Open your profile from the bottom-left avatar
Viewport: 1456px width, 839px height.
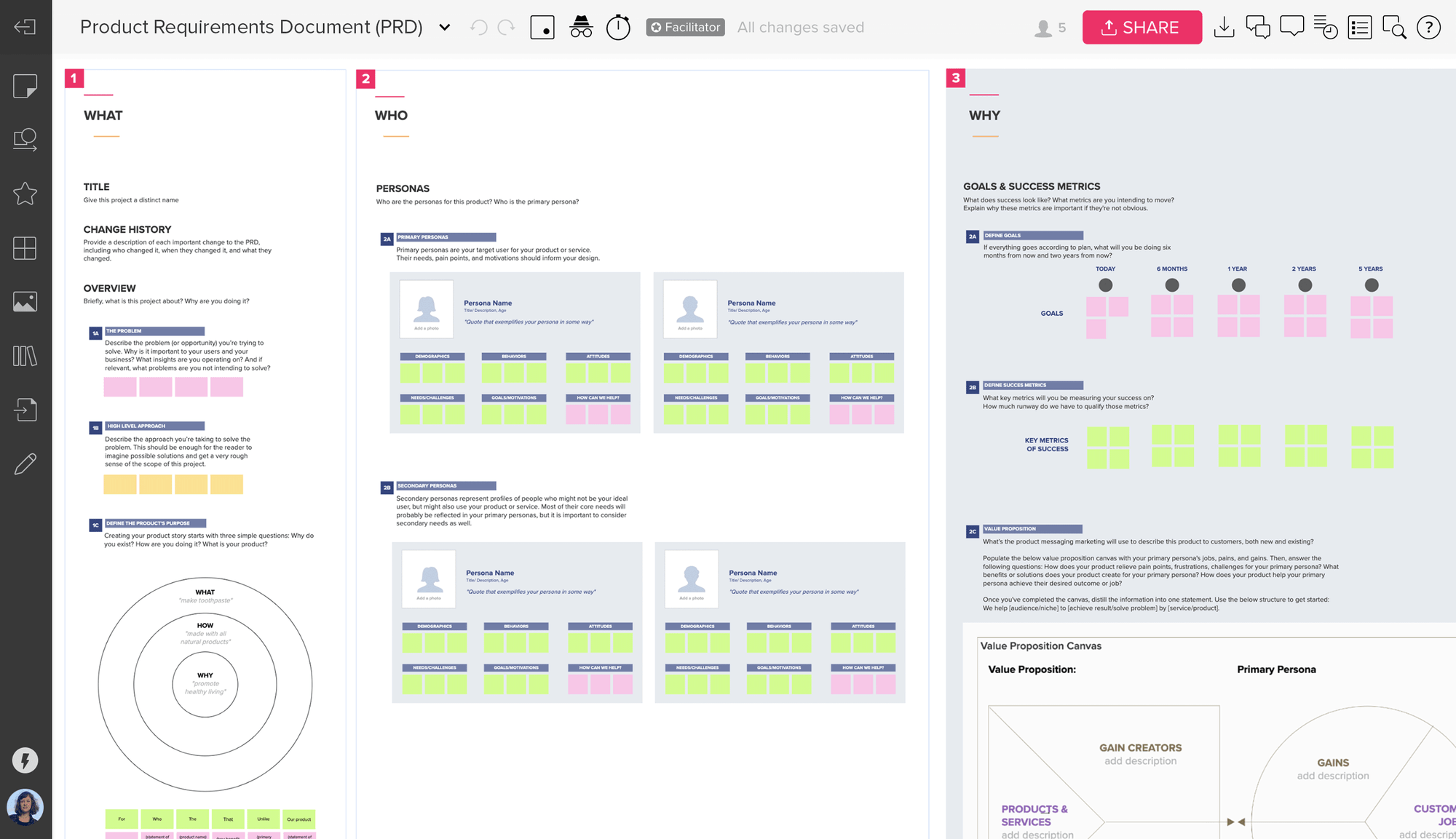pos(25,807)
